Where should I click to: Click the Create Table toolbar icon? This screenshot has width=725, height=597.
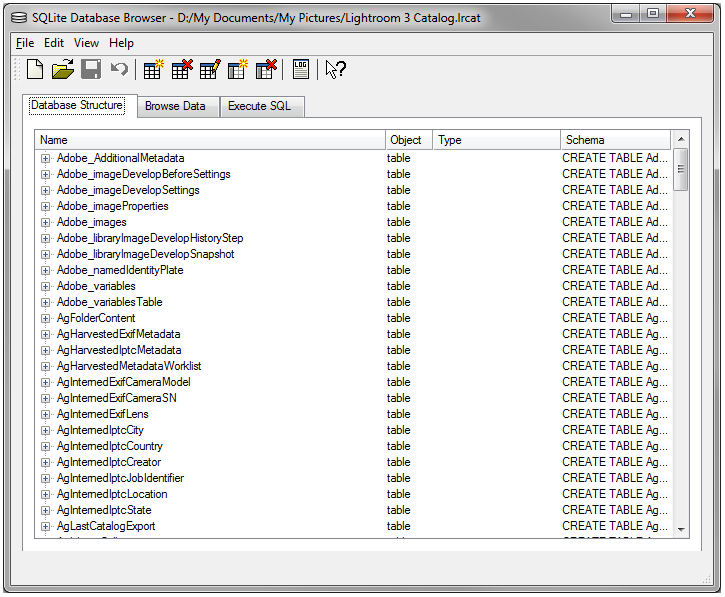click(x=154, y=70)
